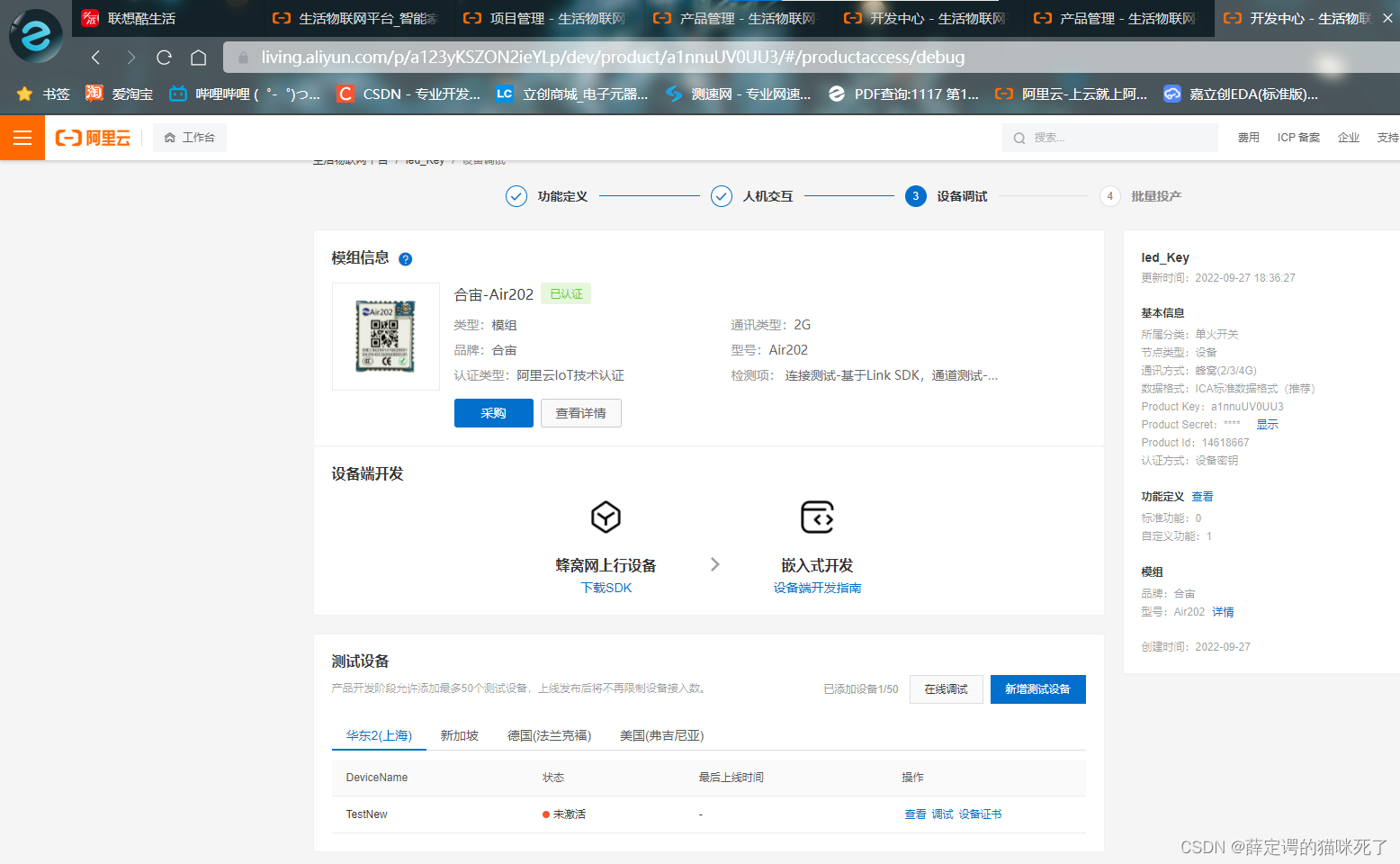Viewport: 1400px width, 864px height.
Task: Click the 查看详情 button
Action: coord(581,413)
